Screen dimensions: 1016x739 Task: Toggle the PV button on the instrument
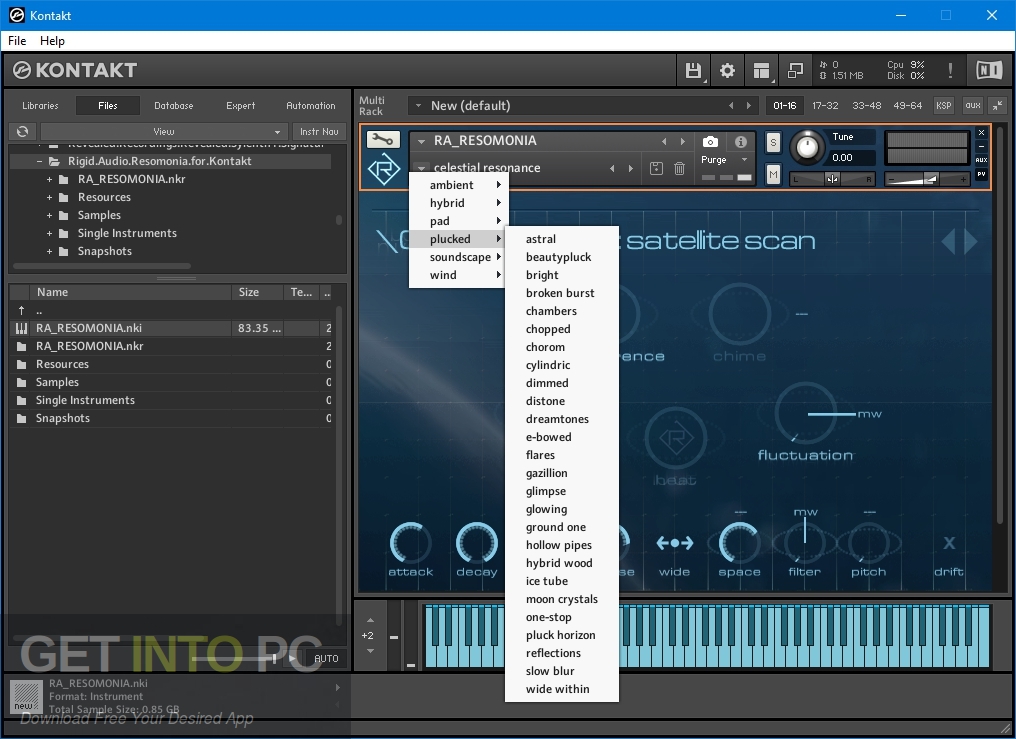tap(981, 174)
